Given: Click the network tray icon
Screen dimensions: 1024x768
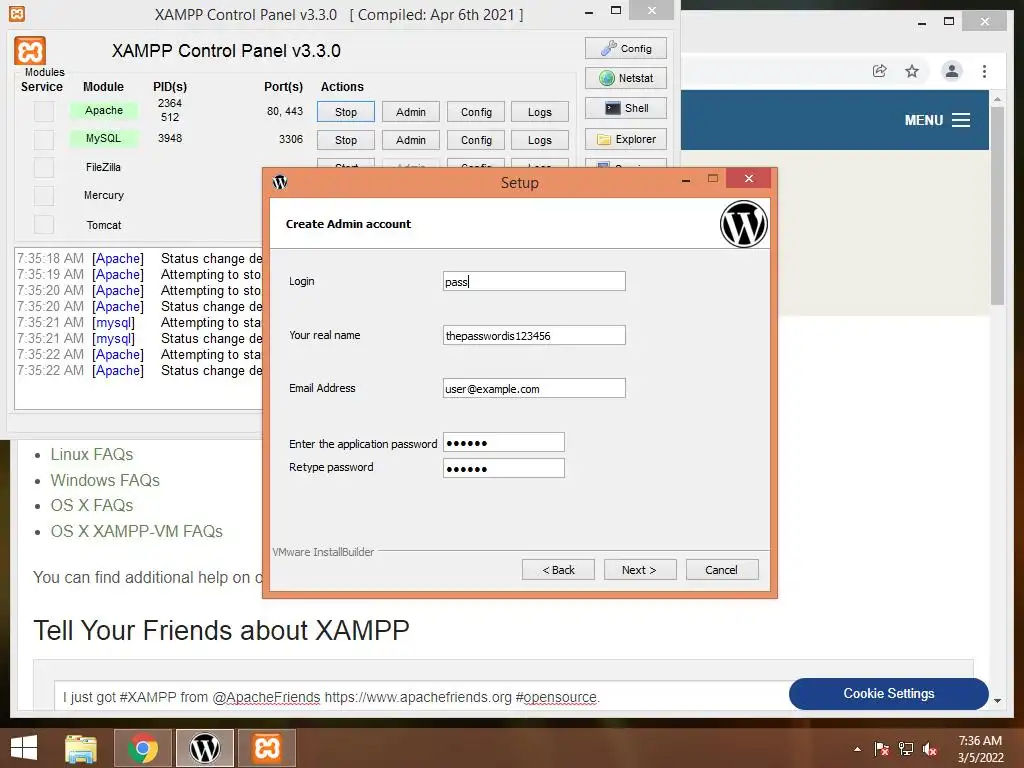Looking at the screenshot, I should tap(906, 749).
